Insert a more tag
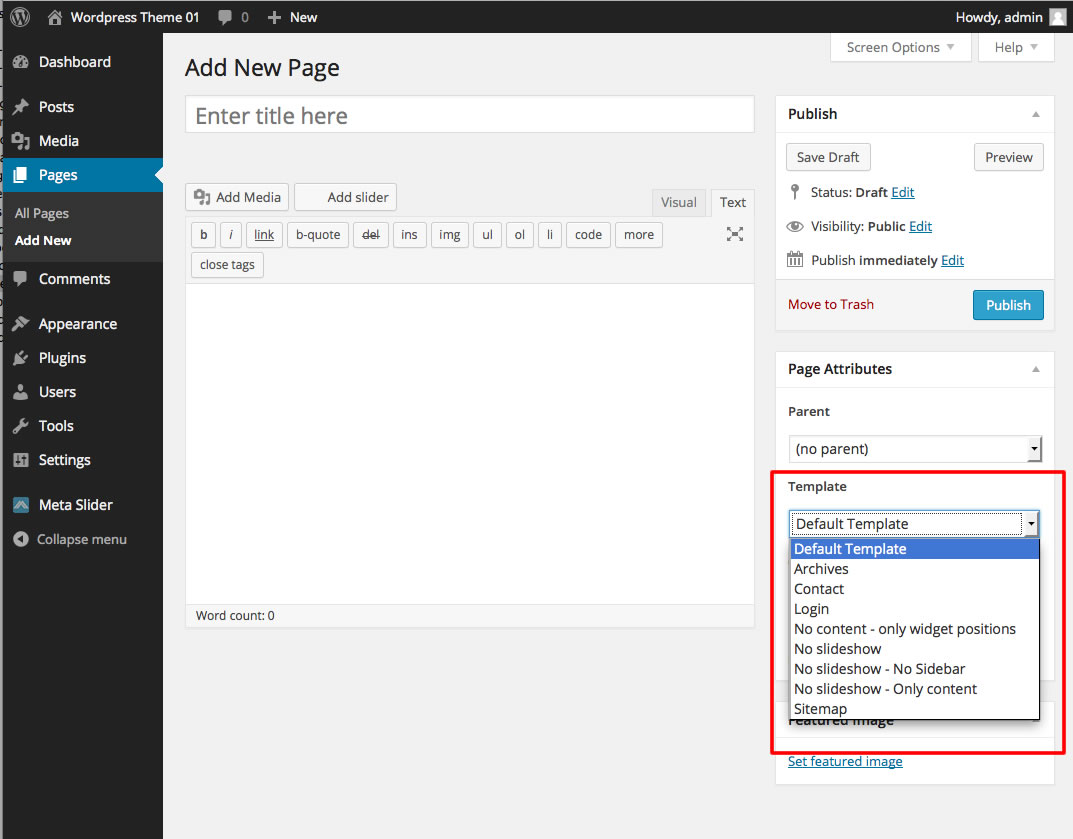Image resolution: width=1073 pixels, height=839 pixels. coord(638,235)
